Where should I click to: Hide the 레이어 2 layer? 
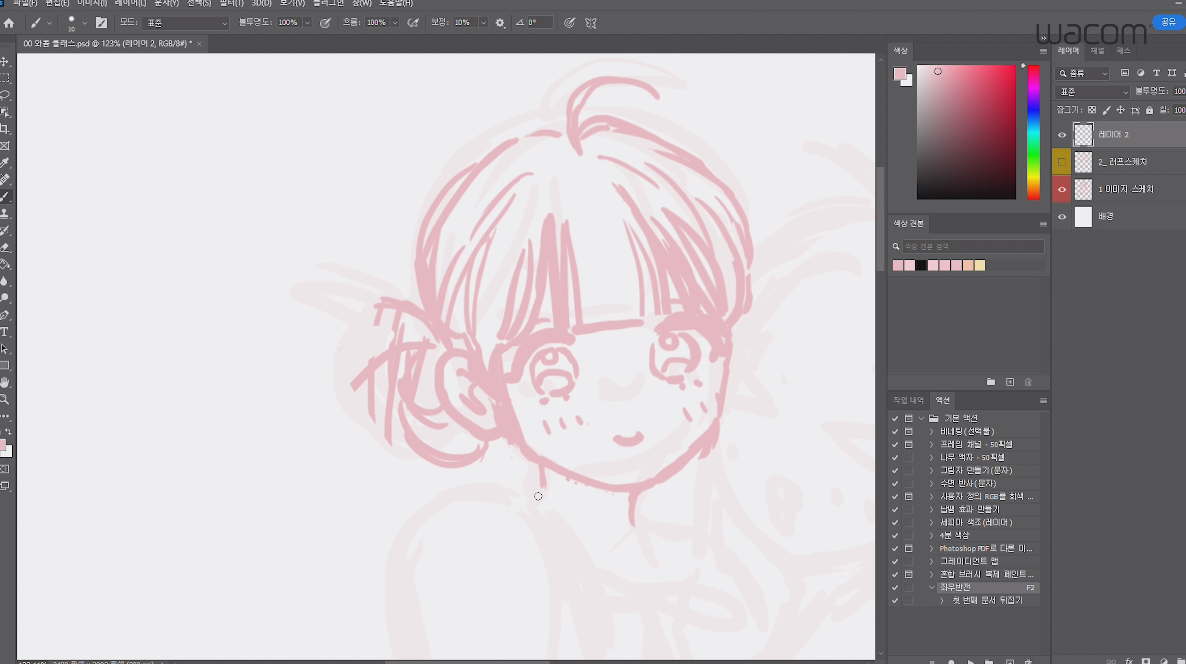click(x=1062, y=135)
